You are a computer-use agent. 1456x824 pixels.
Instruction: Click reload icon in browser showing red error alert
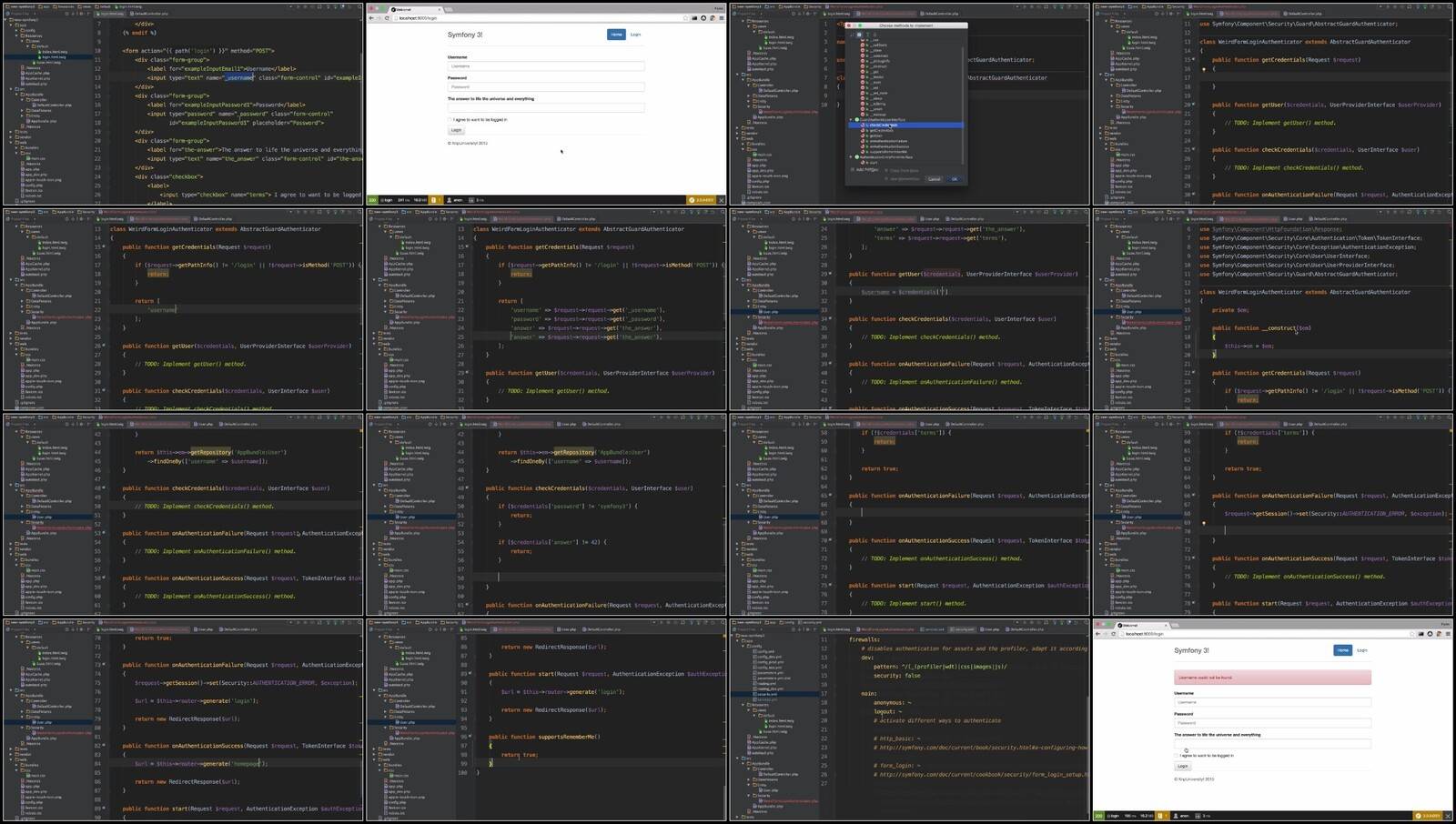pyautogui.click(x=1113, y=634)
